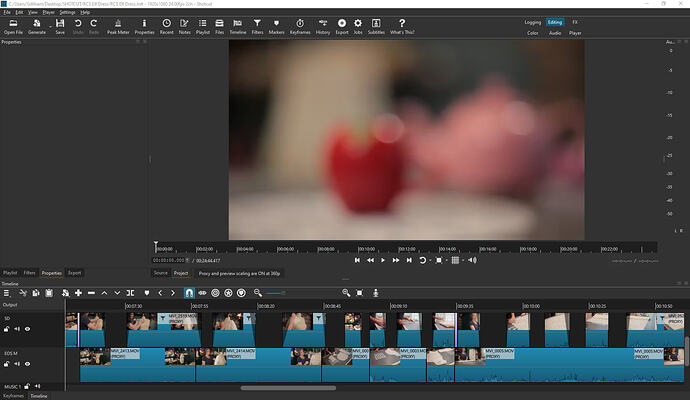Open the Notes panel
This screenshot has width=690, height=400.
tap(184, 26)
